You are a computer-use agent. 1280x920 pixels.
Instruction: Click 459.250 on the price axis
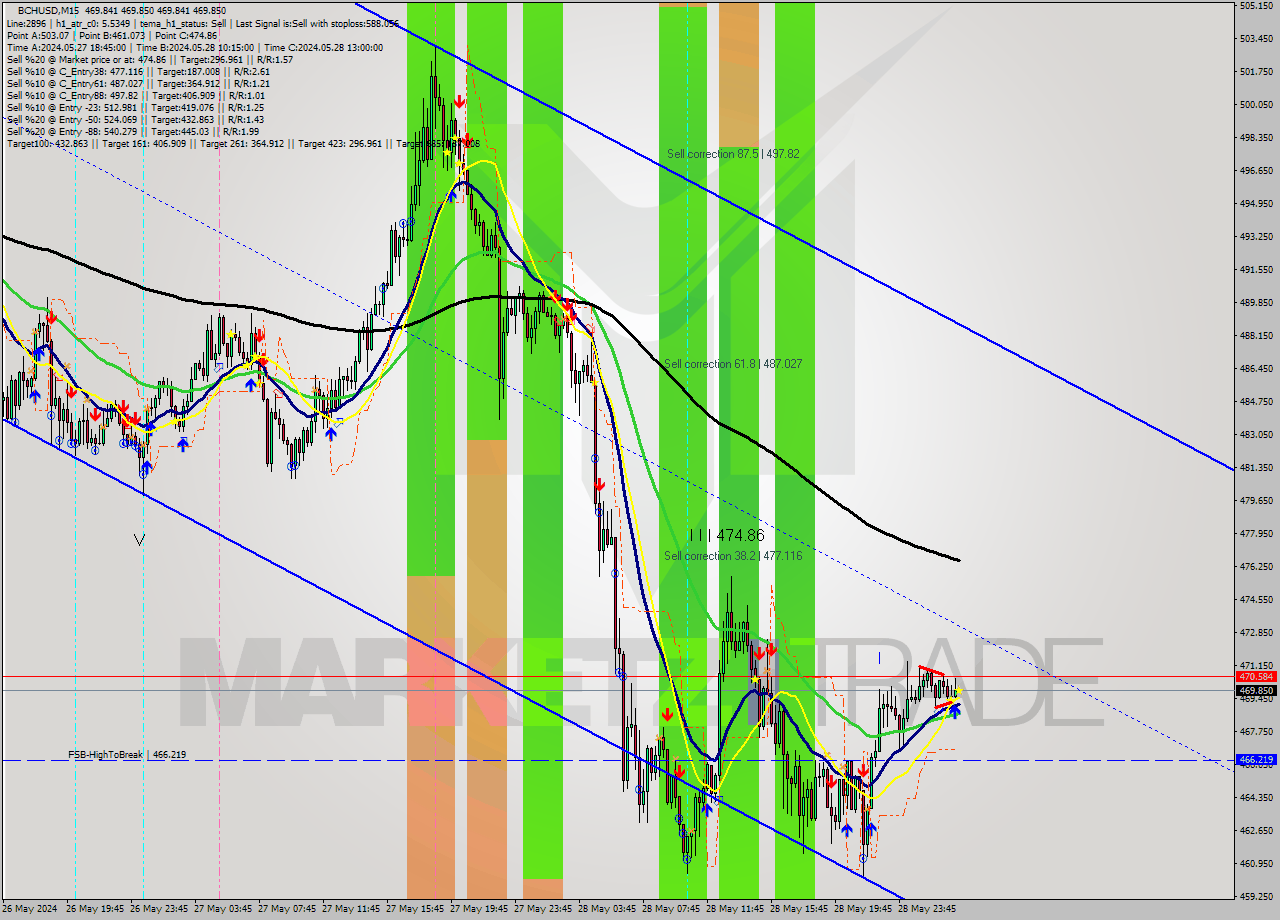1256,897
